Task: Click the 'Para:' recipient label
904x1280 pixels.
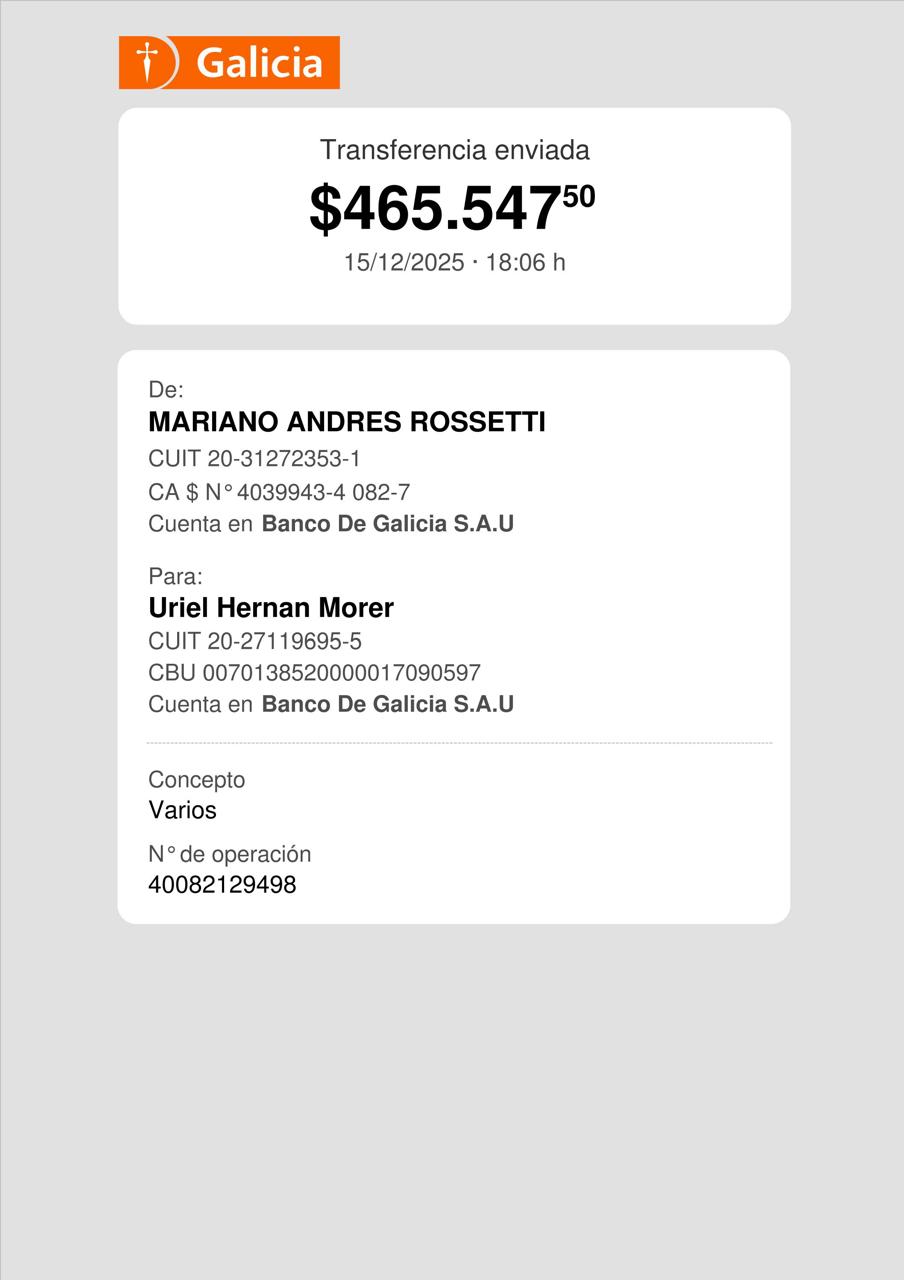Action: [x=175, y=576]
